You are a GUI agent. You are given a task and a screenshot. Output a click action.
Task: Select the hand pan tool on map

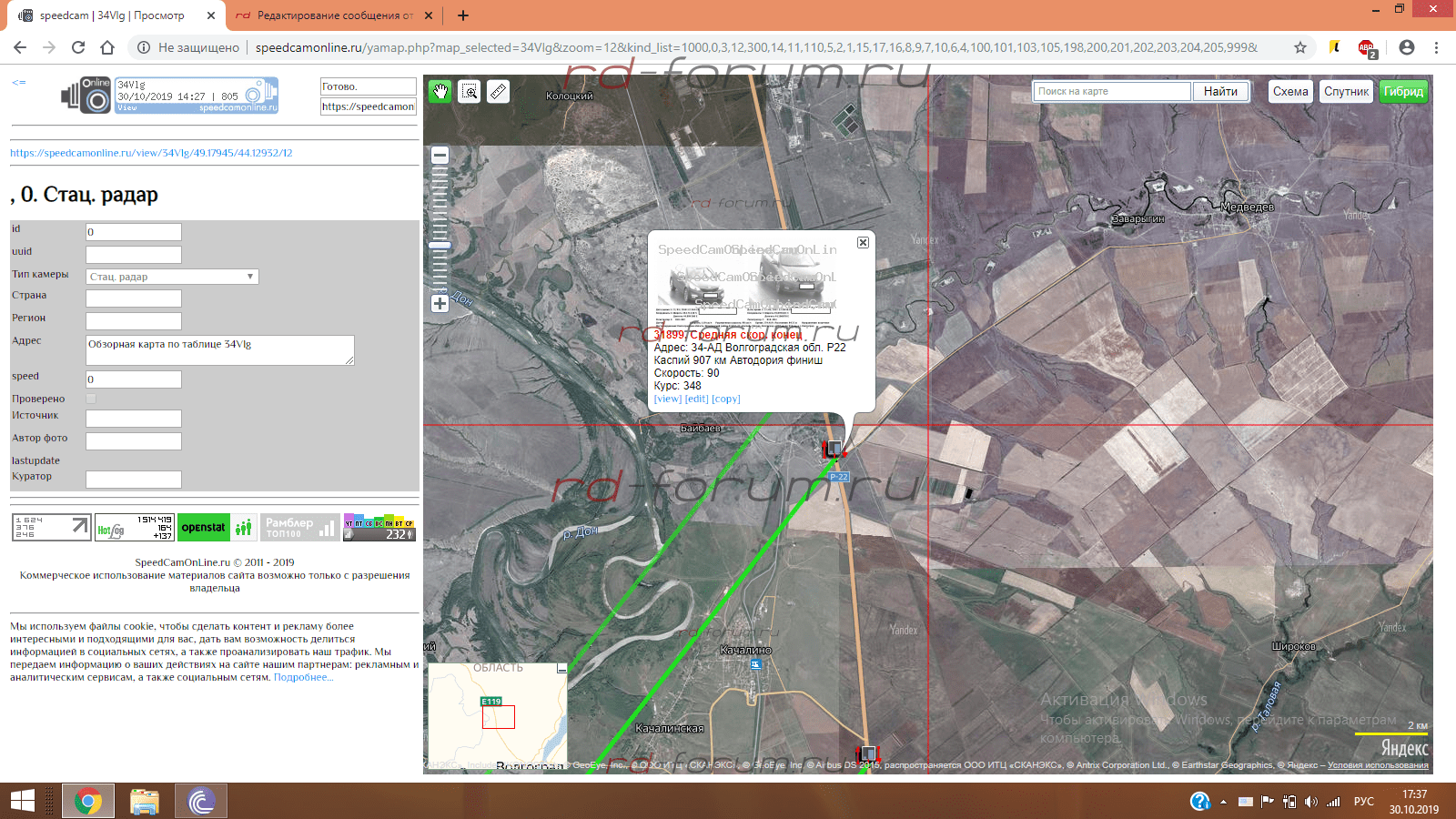pyautogui.click(x=440, y=91)
